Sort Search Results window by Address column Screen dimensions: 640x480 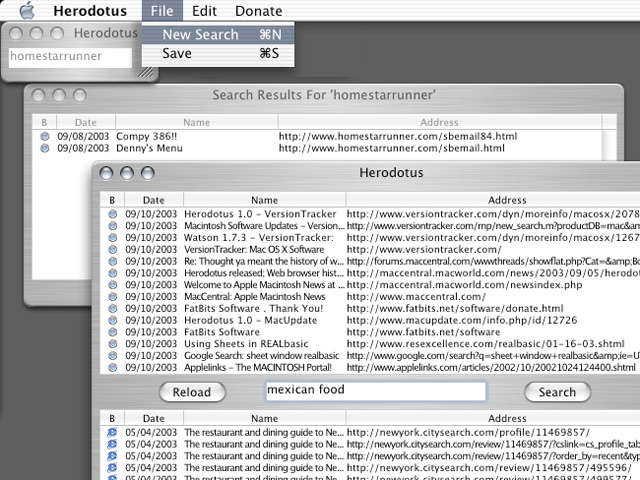pos(440,122)
